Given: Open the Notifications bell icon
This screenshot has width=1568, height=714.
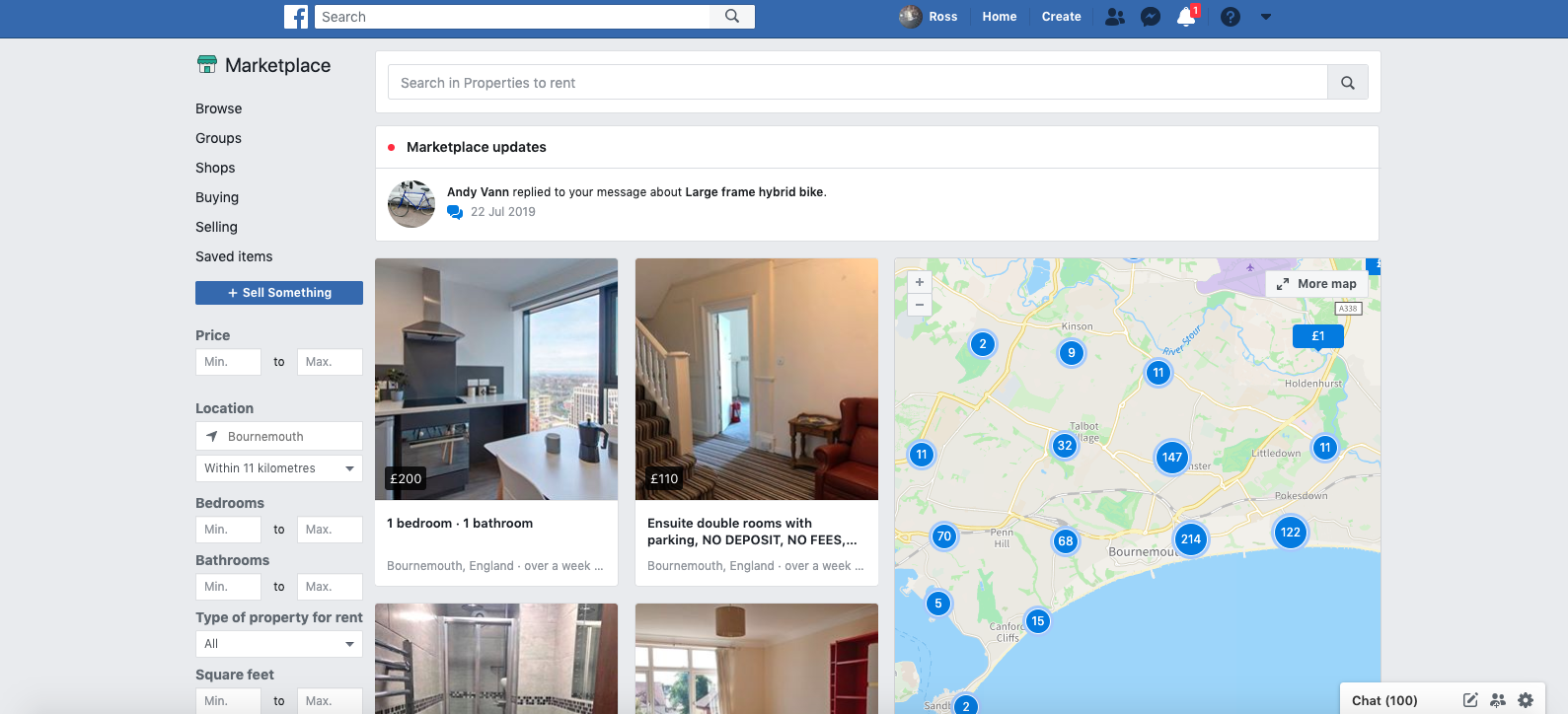Looking at the screenshot, I should 1187,17.
